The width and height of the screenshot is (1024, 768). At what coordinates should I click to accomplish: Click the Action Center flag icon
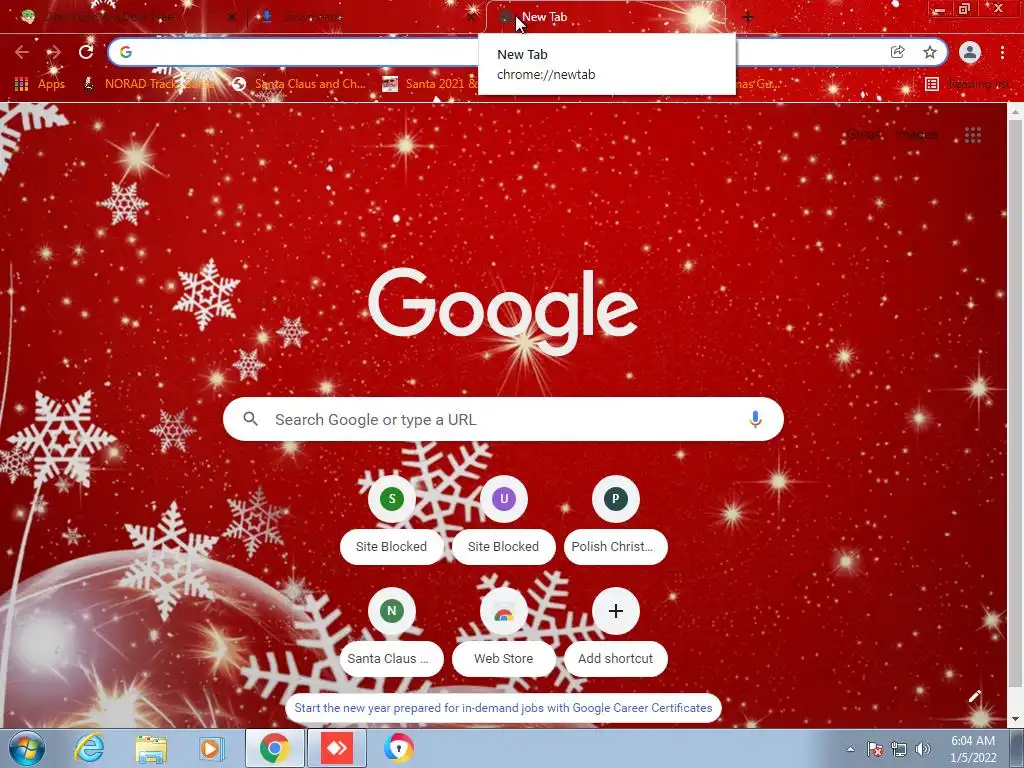tap(875, 749)
